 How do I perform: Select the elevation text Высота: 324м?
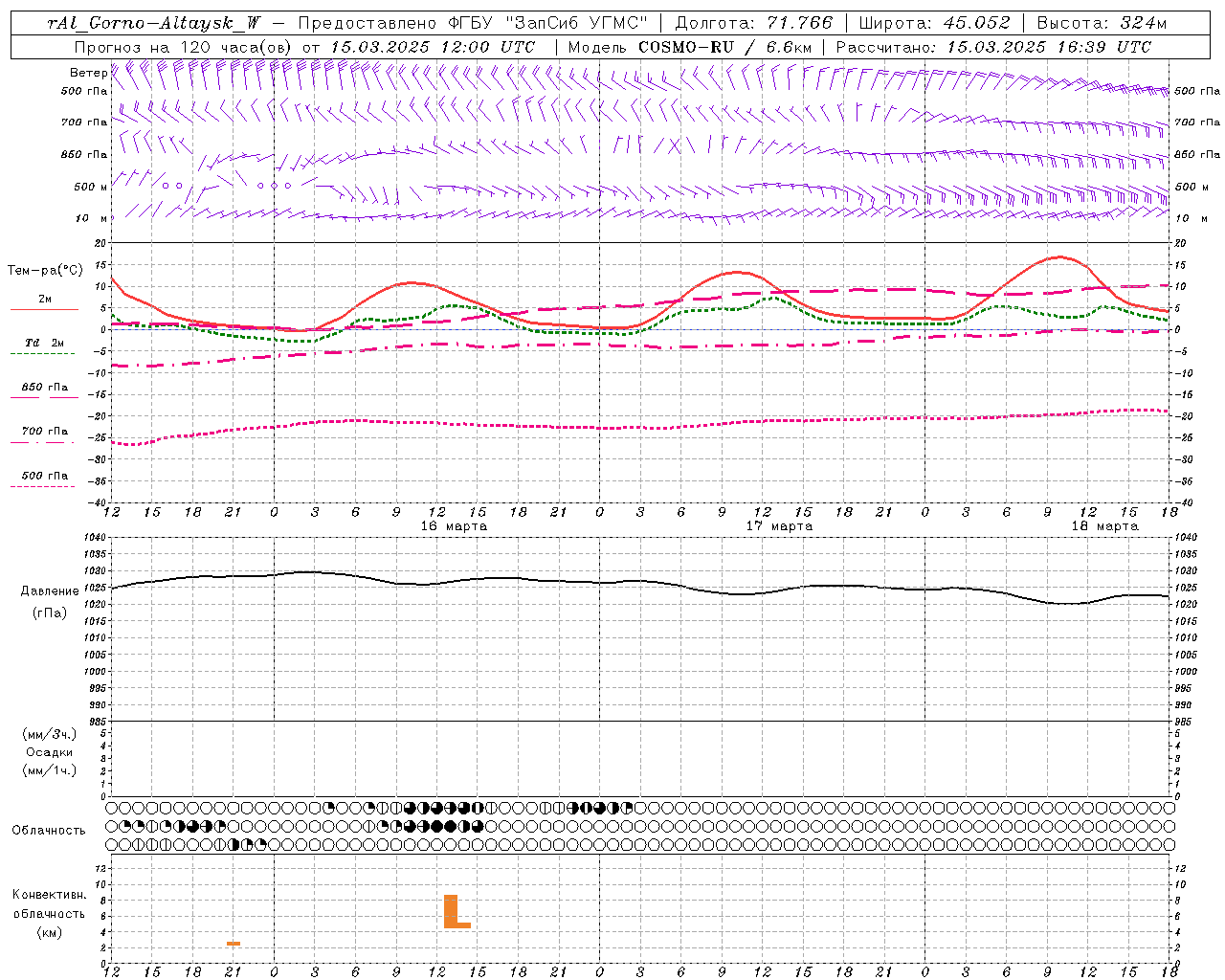(x=1102, y=23)
